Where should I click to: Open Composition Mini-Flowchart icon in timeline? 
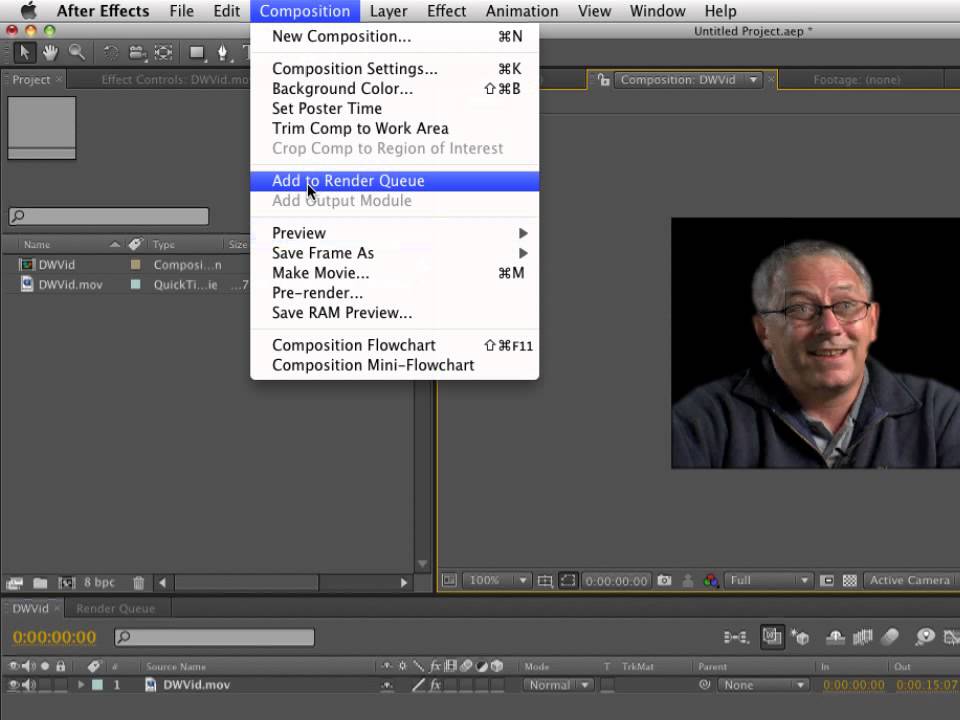point(735,637)
